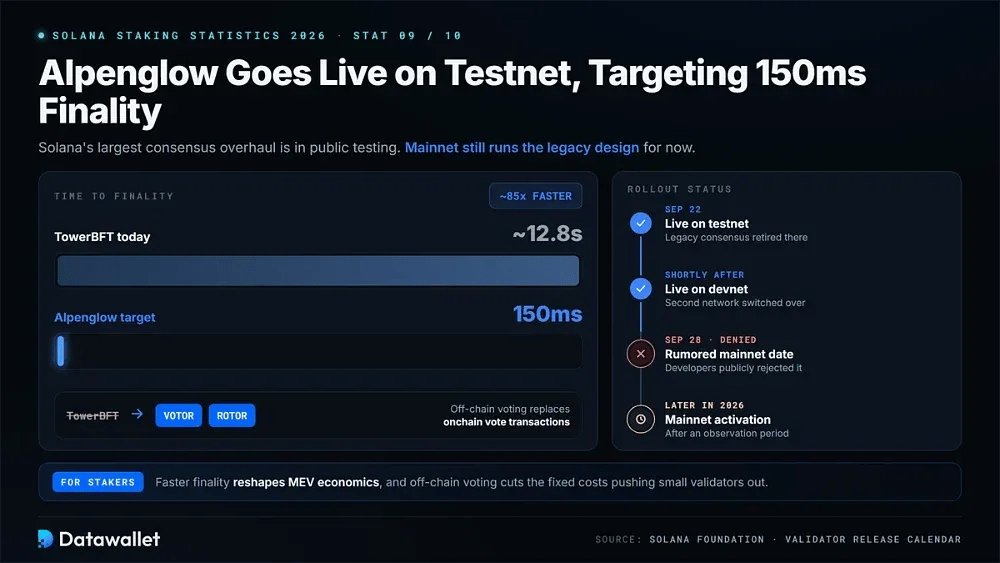
Task: Click the FOR STAKERS label
Action: pos(98,483)
